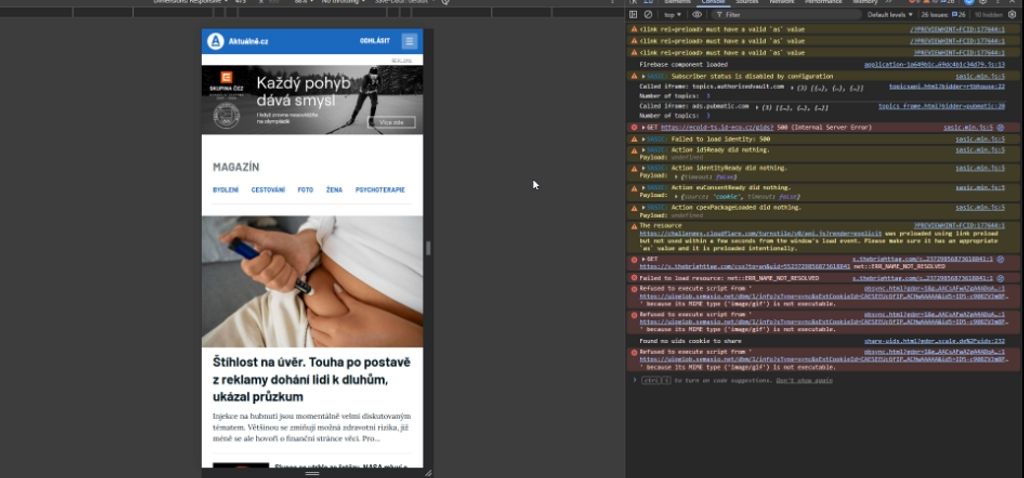
Task: Click the ODHLÁSIT logout link
Action: click(x=375, y=41)
